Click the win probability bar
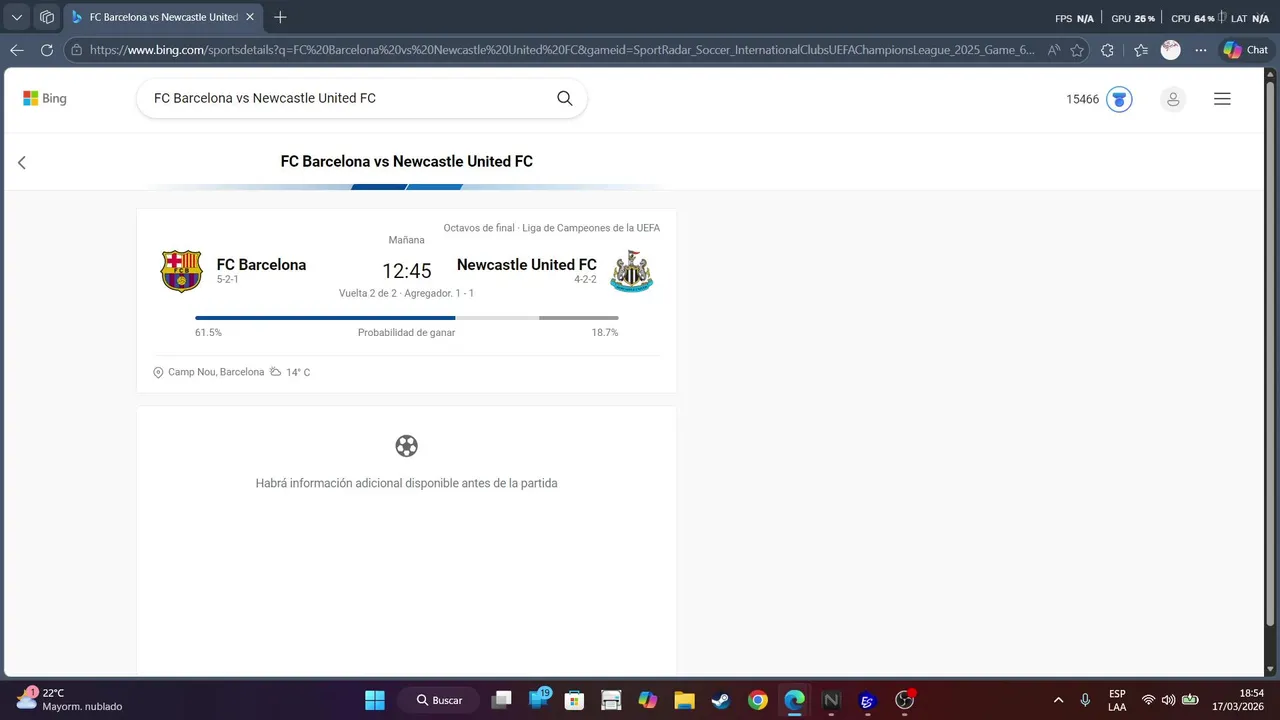The width and height of the screenshot is (1280, 720). [407, 318]
